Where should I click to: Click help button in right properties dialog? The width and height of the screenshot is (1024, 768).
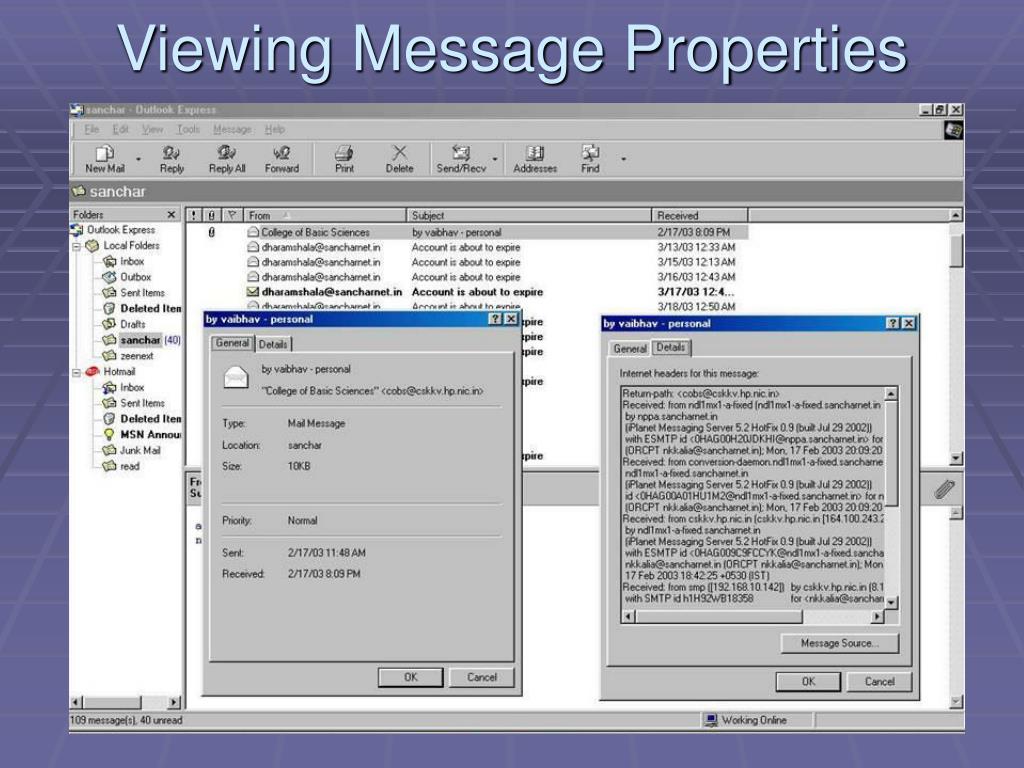[x=893, y=323]
